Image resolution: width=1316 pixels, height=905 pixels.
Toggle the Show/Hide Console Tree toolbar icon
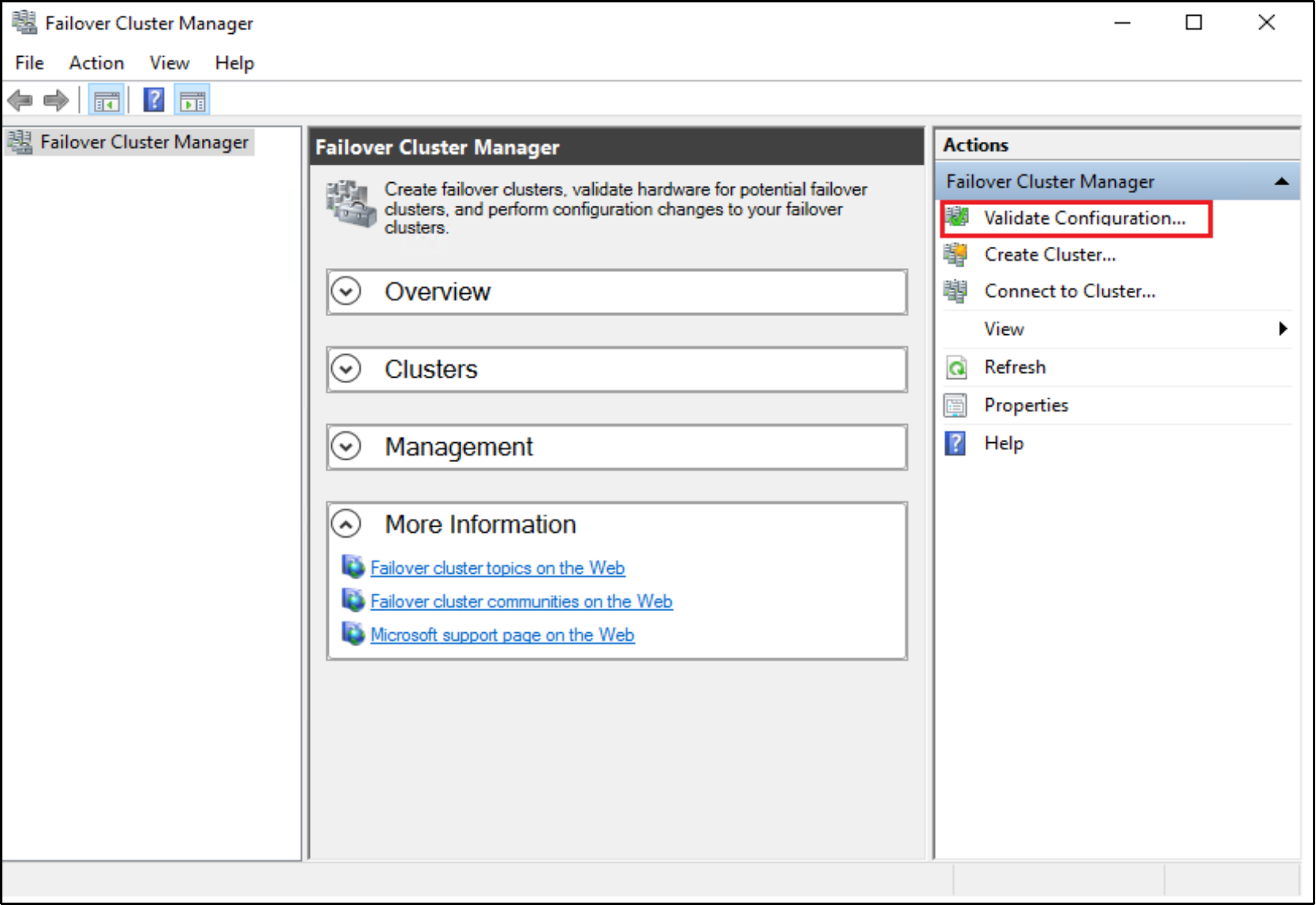[x=106, y=101]
